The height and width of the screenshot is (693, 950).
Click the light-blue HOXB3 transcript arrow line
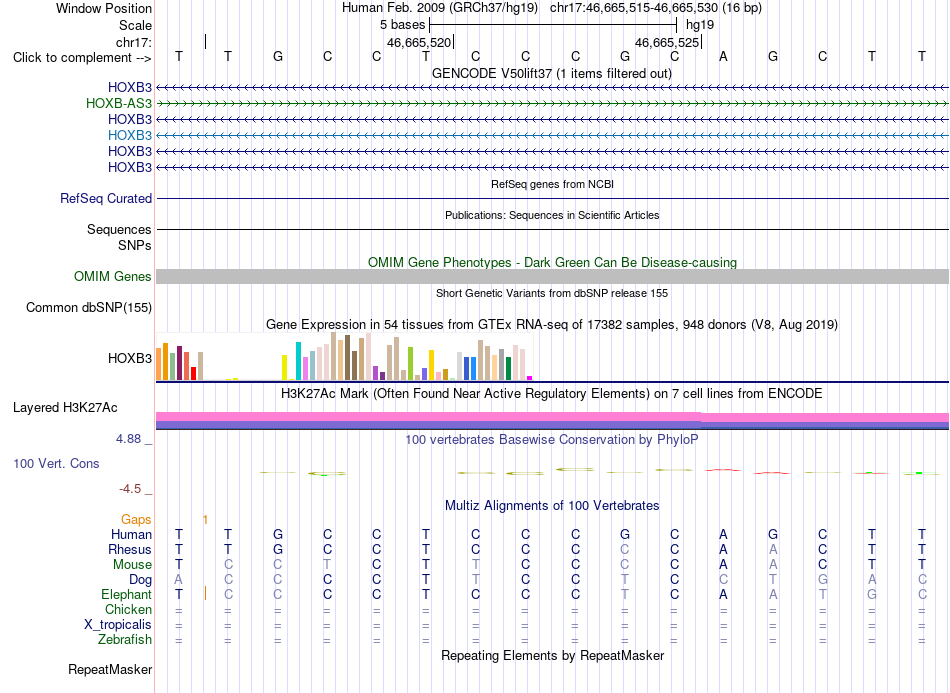point(552,135)
